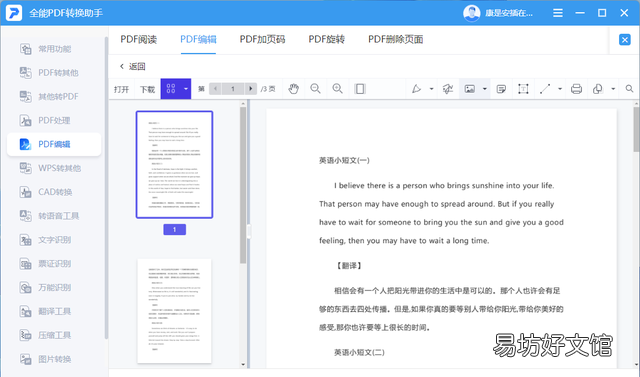This screenshot has height=377, width=640.
Task: Switch to the PDF旋转 tab
Action: coord(327,39)
